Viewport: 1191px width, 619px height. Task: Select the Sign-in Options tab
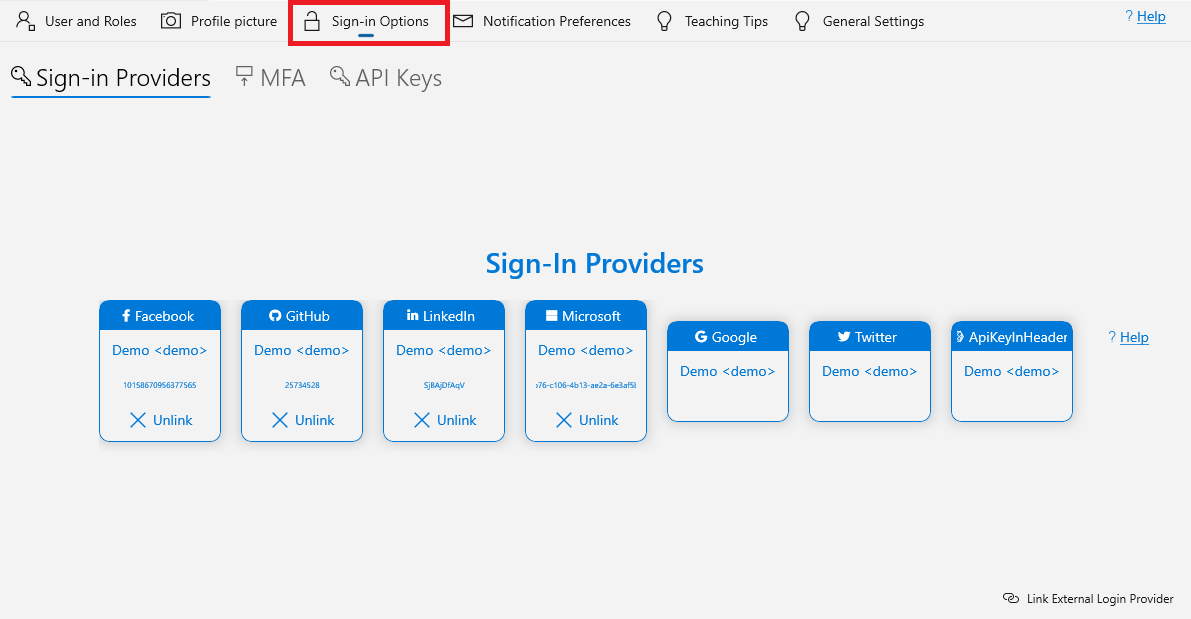point(368,21)
